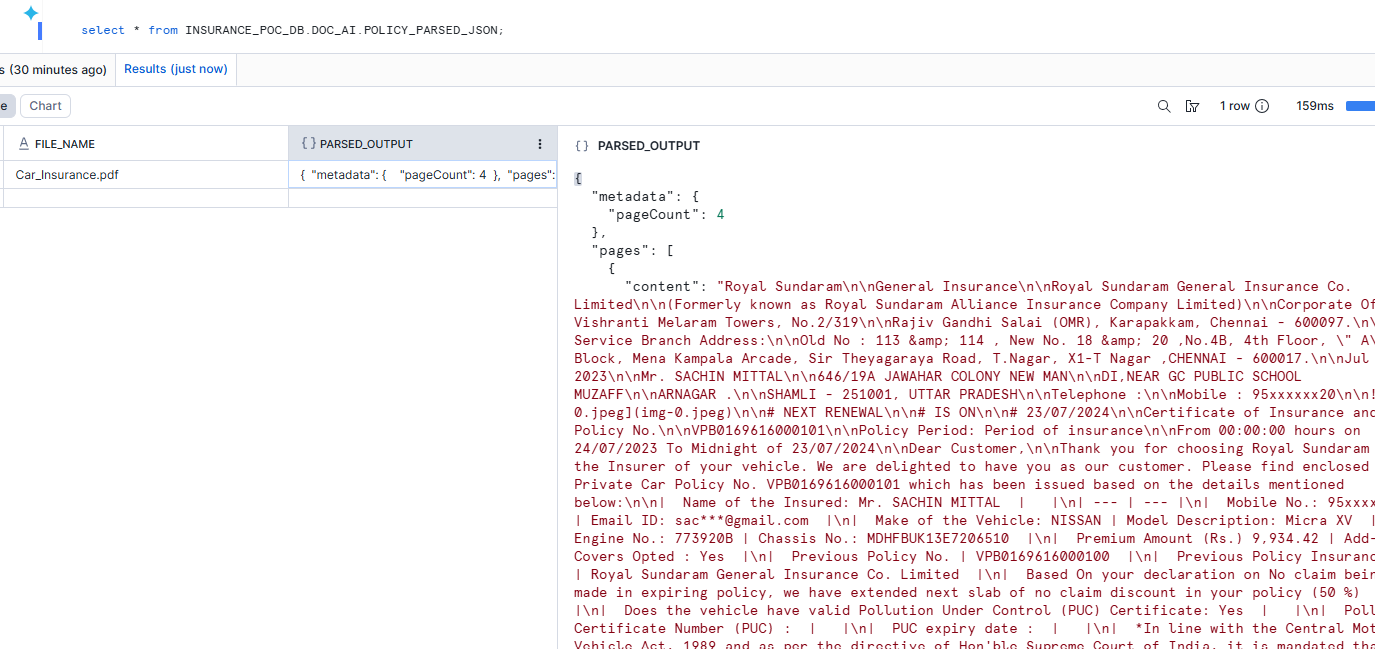This screenshot has width=1375, height=649.
Task: Click the PARSED_OUTPUT JSON preview cell
Action: click(420, 174)
